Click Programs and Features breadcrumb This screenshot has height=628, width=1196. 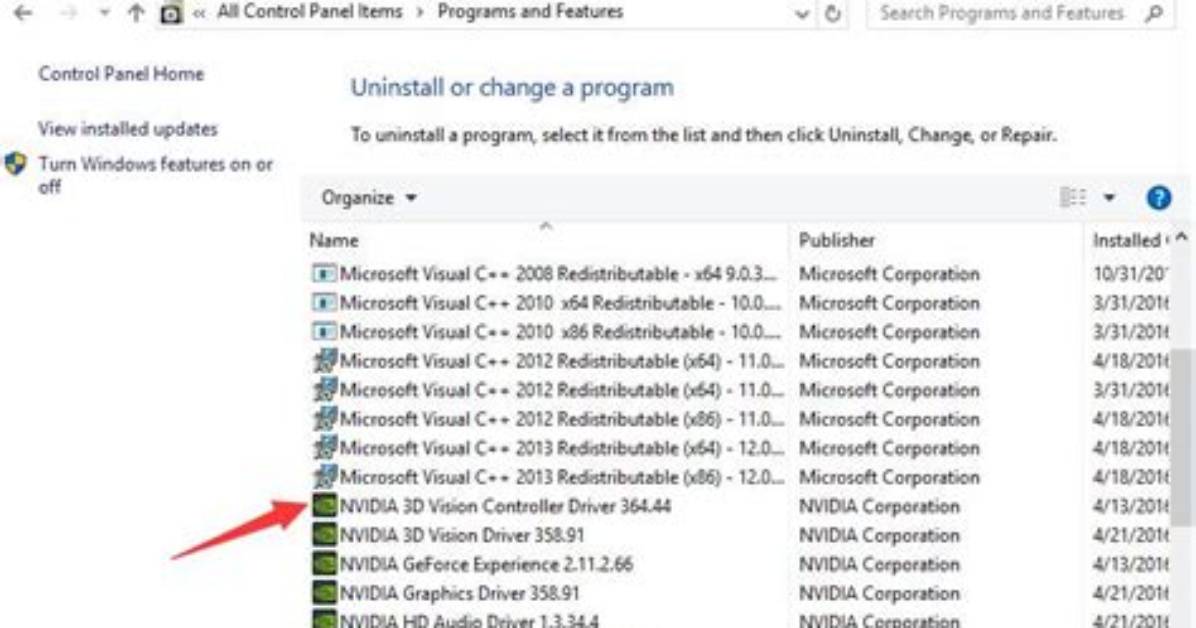[x=530, y=11]
